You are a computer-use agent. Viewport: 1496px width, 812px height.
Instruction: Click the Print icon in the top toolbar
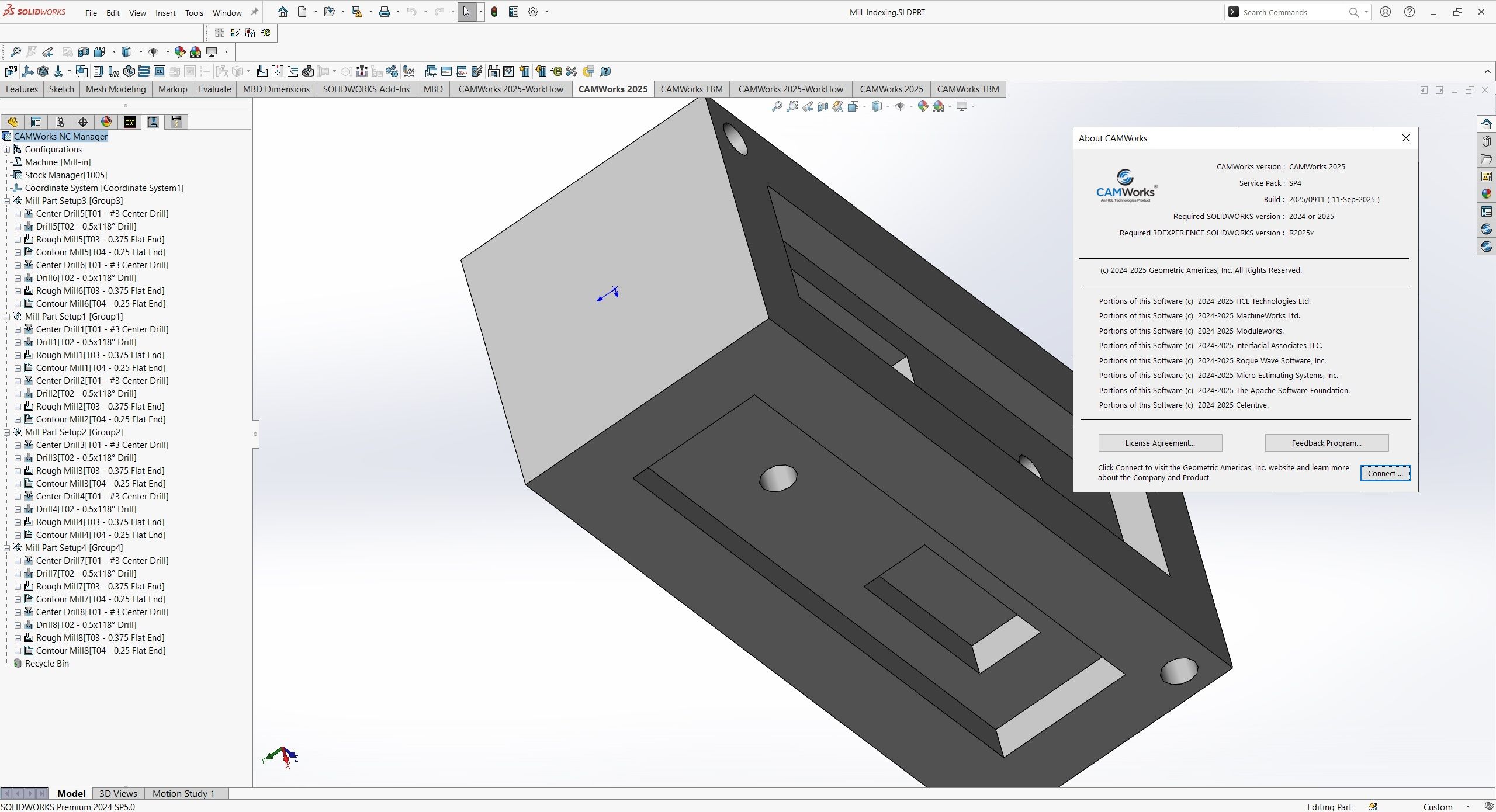pos(385,12)
